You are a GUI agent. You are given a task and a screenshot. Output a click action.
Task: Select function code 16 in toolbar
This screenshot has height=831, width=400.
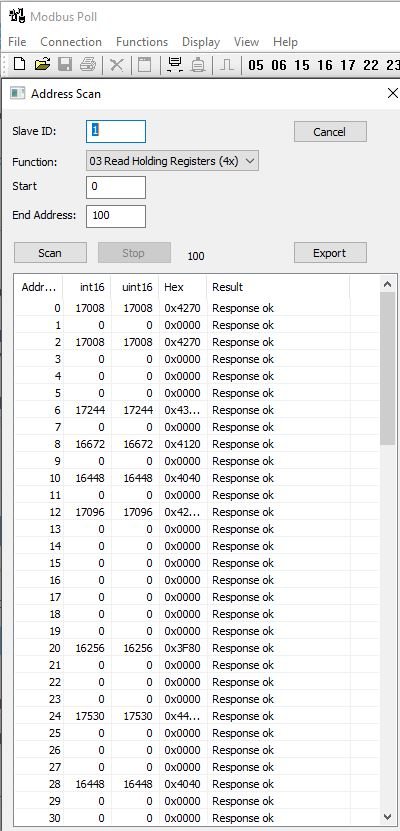(325, 65)
